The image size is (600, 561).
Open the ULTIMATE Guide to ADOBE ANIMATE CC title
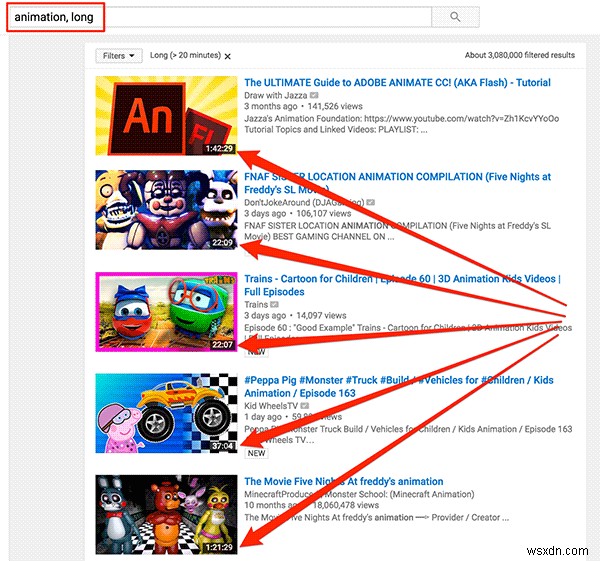pyautogui.click(x=397, y=83)
